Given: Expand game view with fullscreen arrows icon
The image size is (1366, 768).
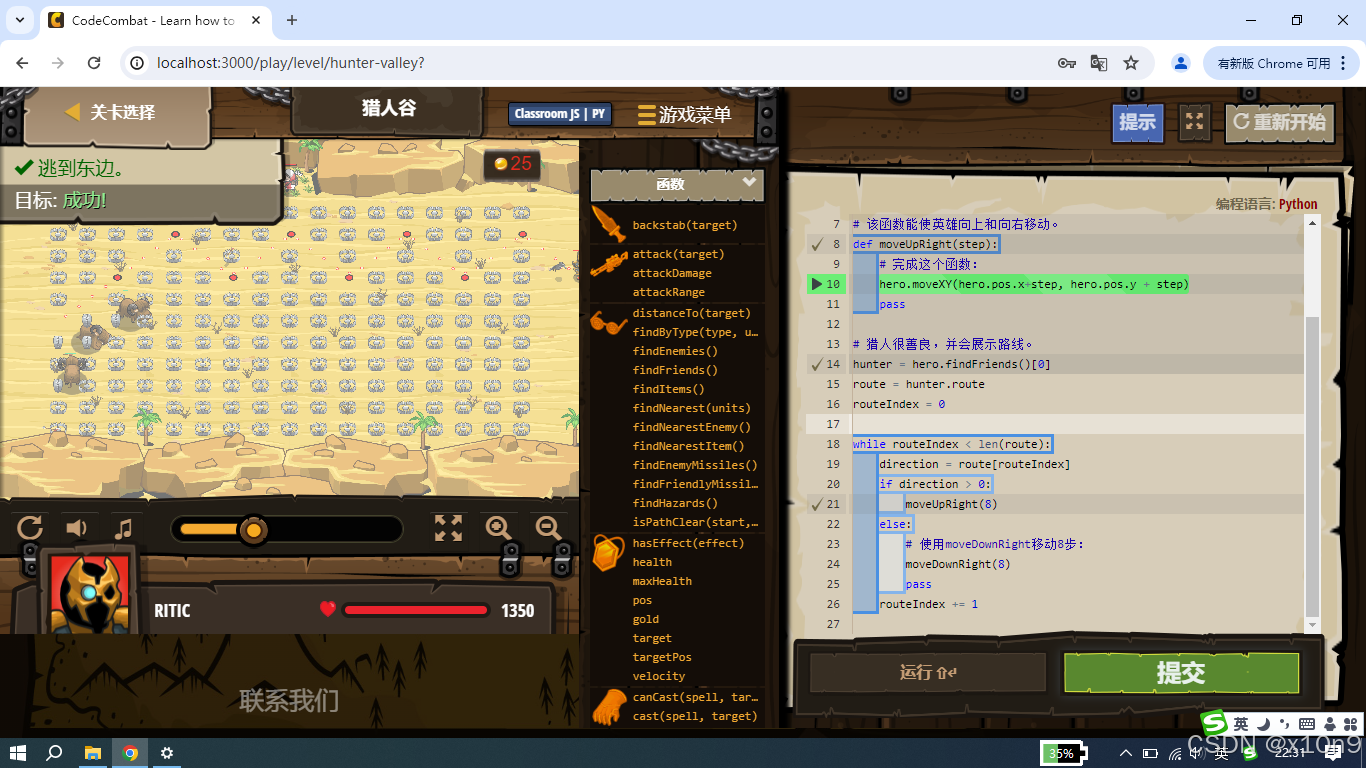Looking at the screenshot, I should (x=448, y=528).
